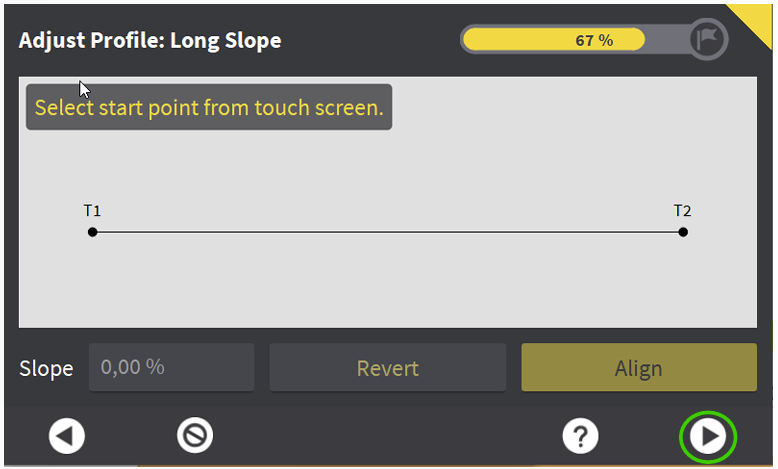Viewport: 778px width, 469px height.
Task: Click the 67 % progress label
Action: pyautogui.click(x=594, y=40)
